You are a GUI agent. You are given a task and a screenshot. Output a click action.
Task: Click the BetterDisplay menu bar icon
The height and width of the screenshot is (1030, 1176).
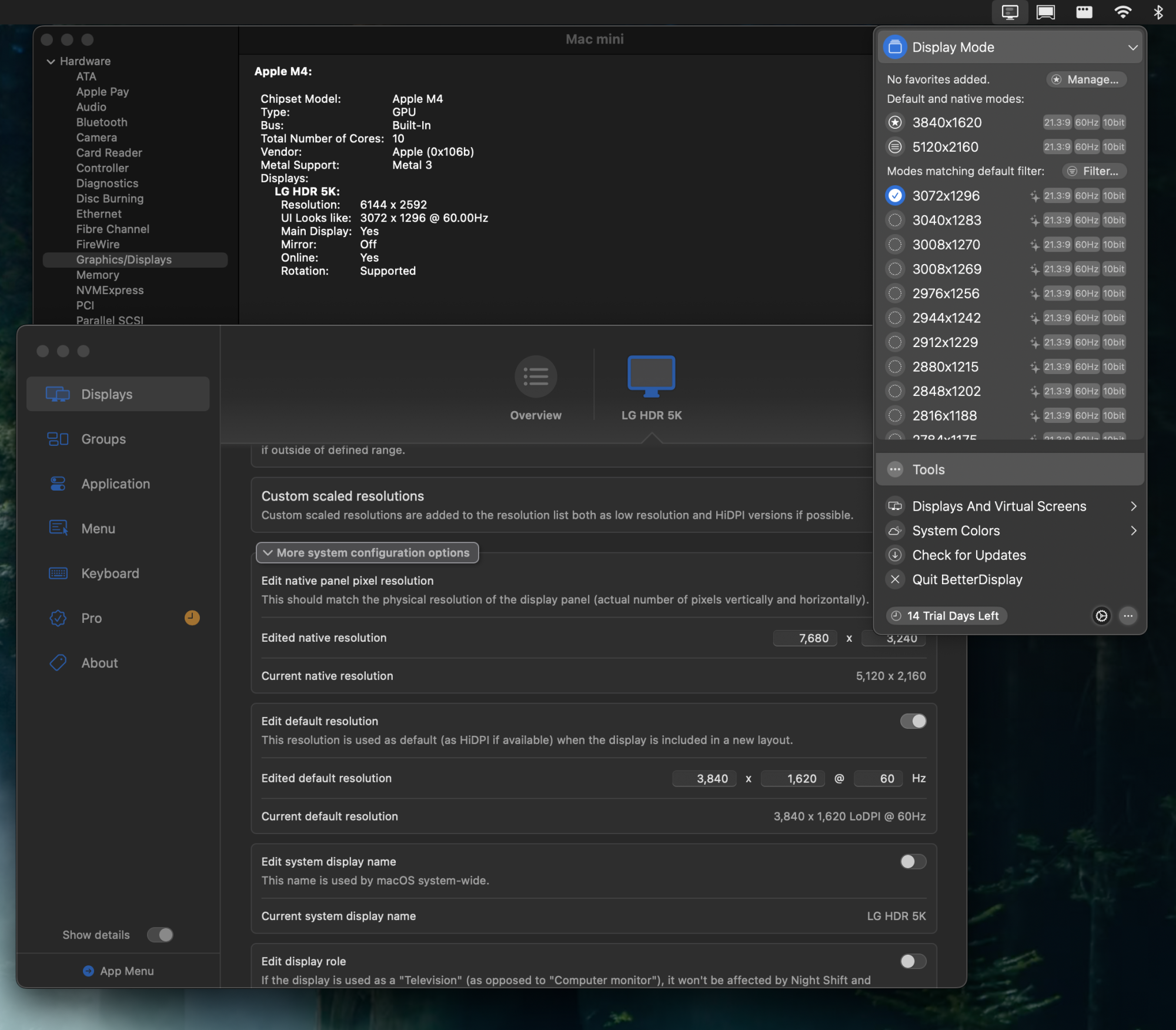pyautogui.click(x=1010, y=12)
